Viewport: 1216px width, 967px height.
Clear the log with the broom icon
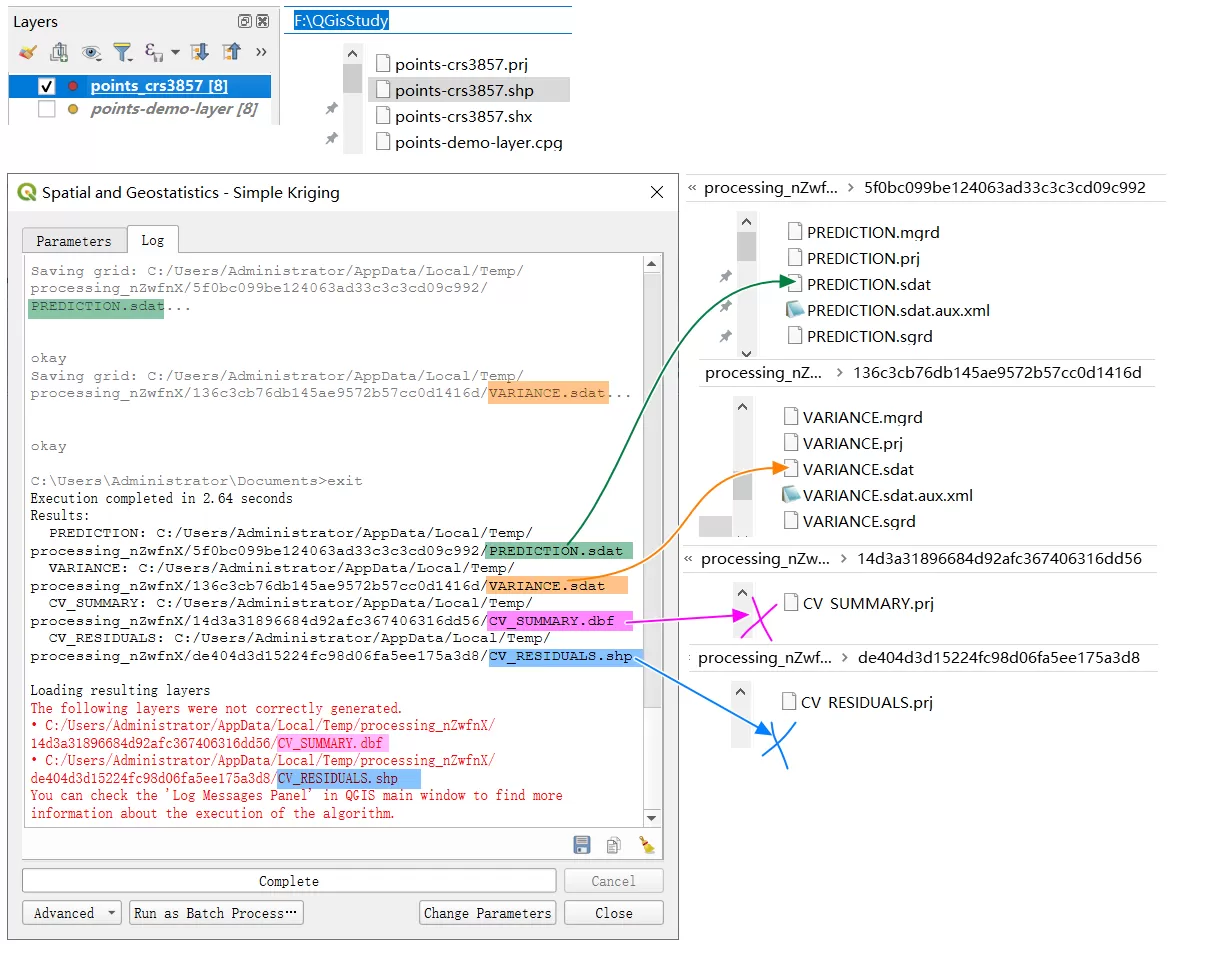tap(646, 845)
